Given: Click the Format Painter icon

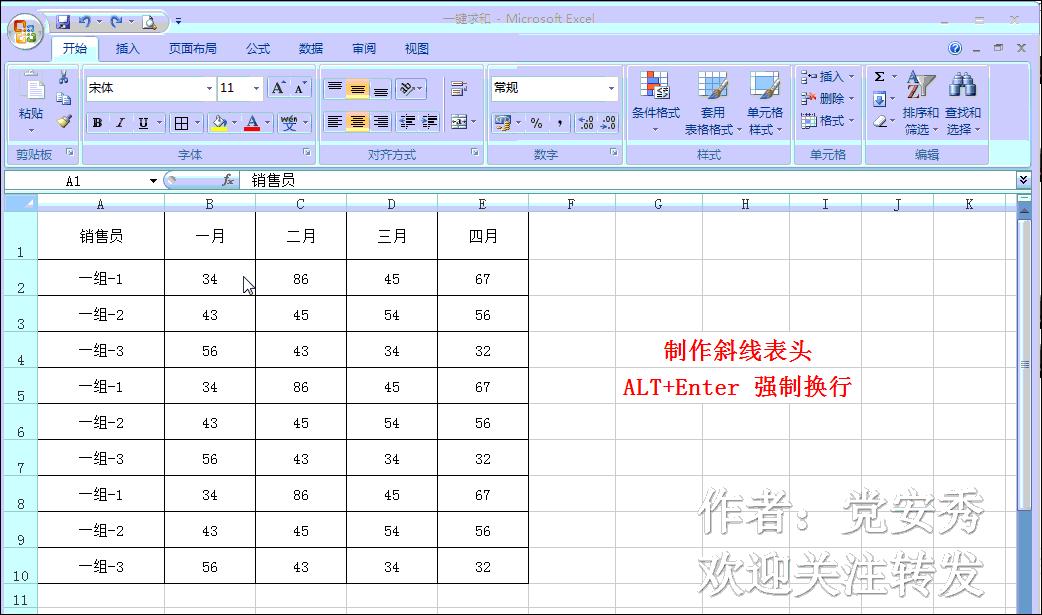Looking at the screenshot, I should pos(64,121).
